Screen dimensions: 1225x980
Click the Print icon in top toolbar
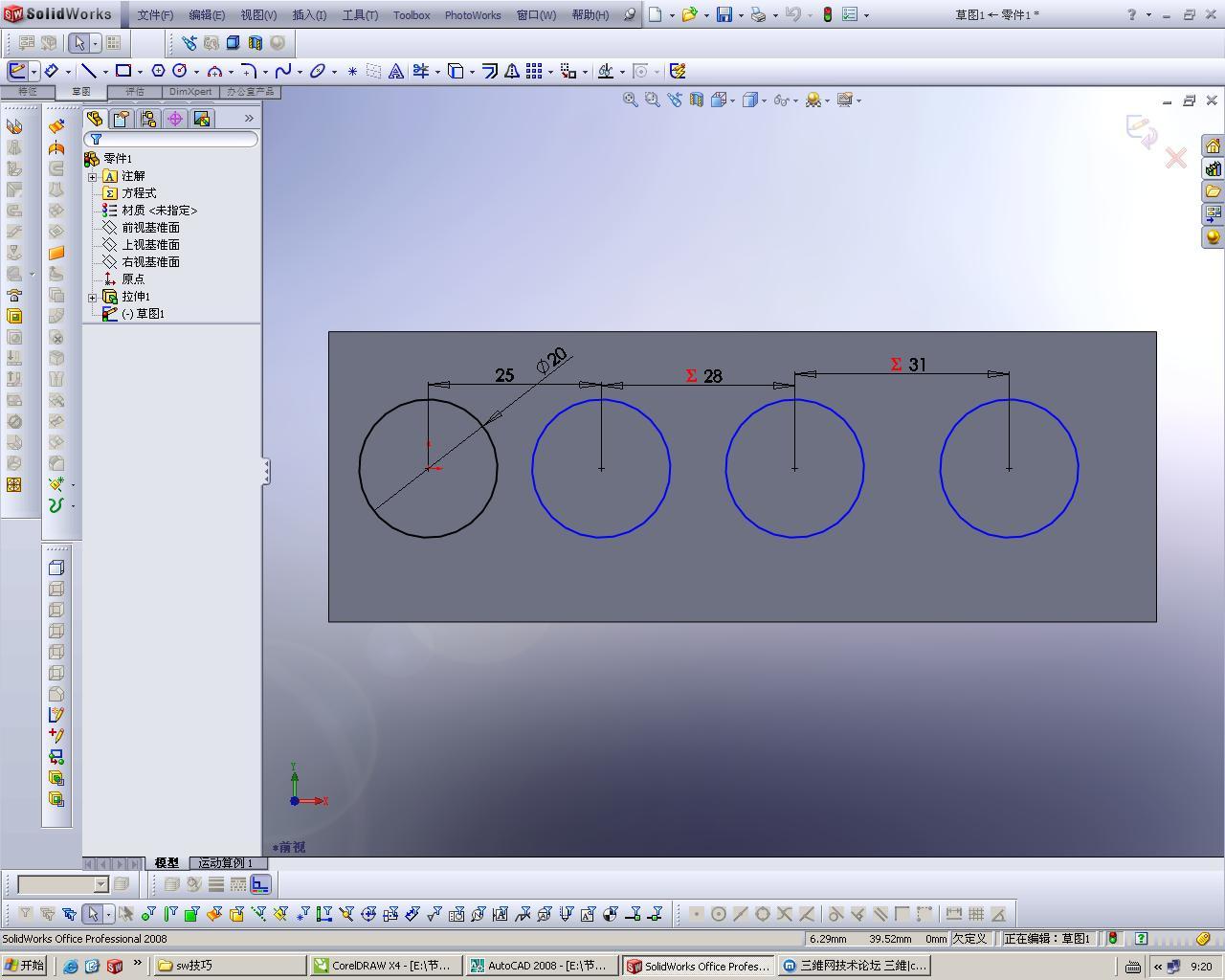click(x=758, y=14)
